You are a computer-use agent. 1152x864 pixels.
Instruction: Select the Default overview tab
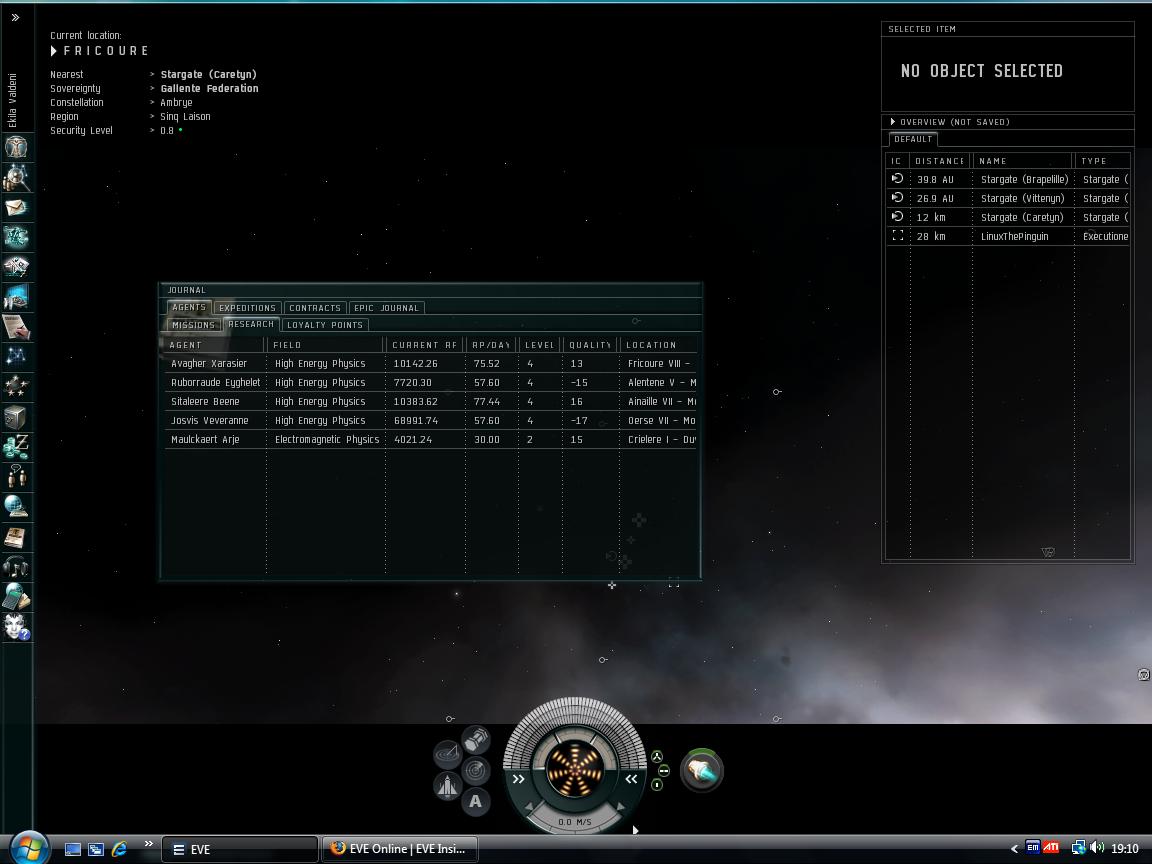[913, 139]
